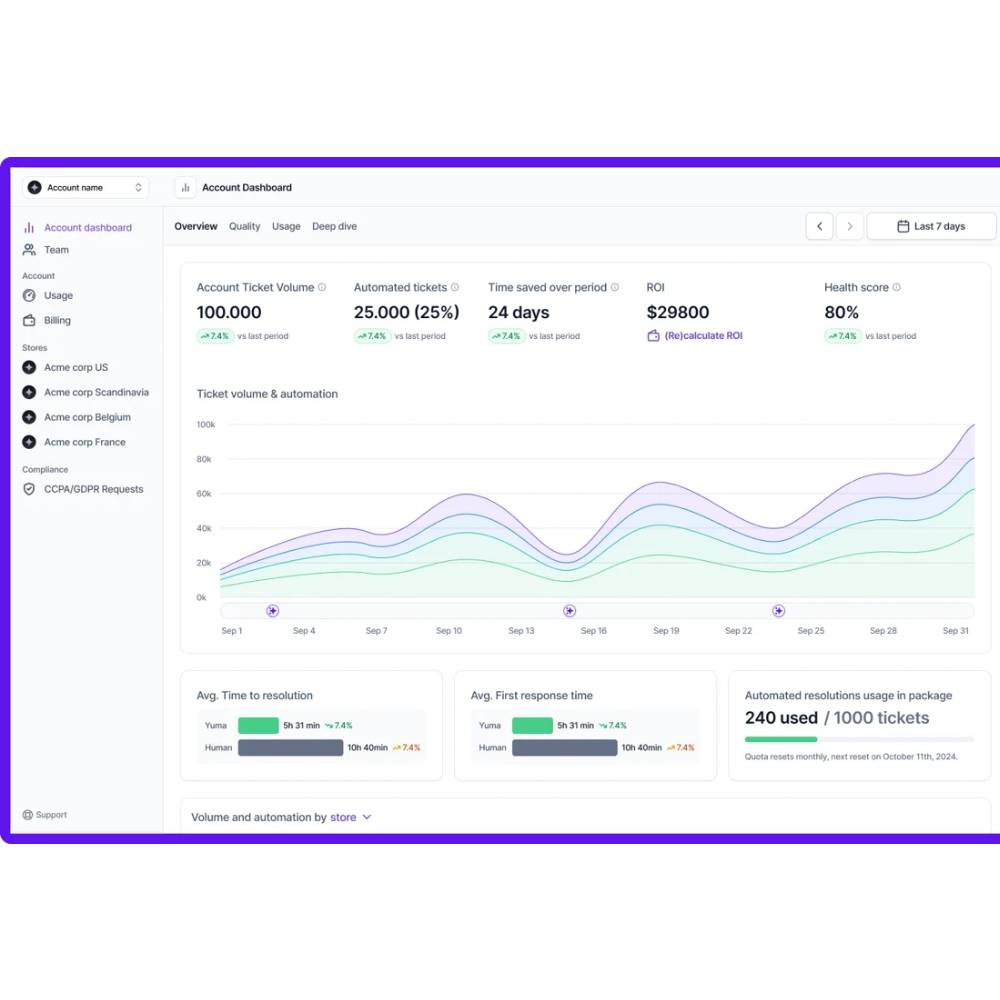
Task: Open the Last 7 days date picker
Action: 931,227
